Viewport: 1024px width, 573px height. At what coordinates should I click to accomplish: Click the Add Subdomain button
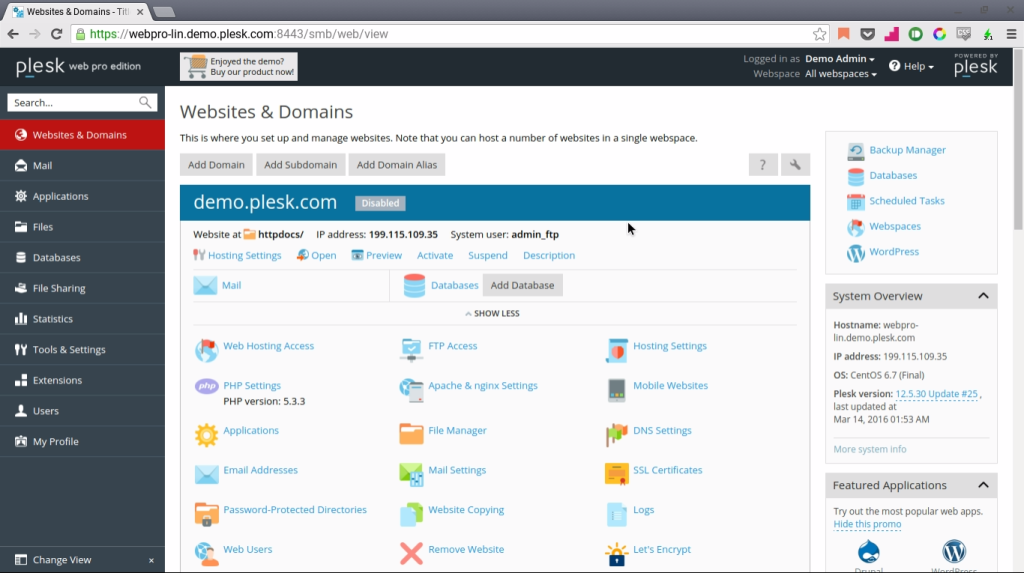(301, 165)
